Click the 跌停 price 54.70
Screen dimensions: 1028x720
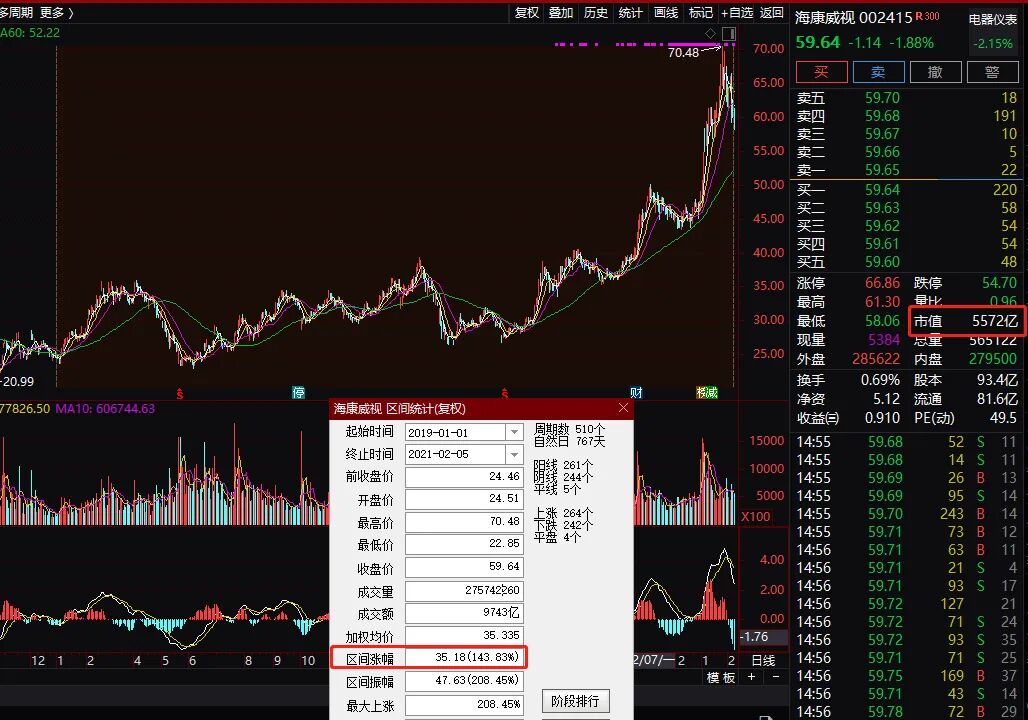pyautogui.click(x=999, y=283)
